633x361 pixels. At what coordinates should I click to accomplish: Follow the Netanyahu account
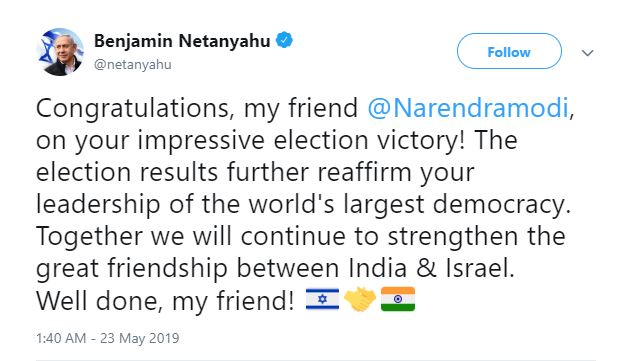tap(509, 51)
